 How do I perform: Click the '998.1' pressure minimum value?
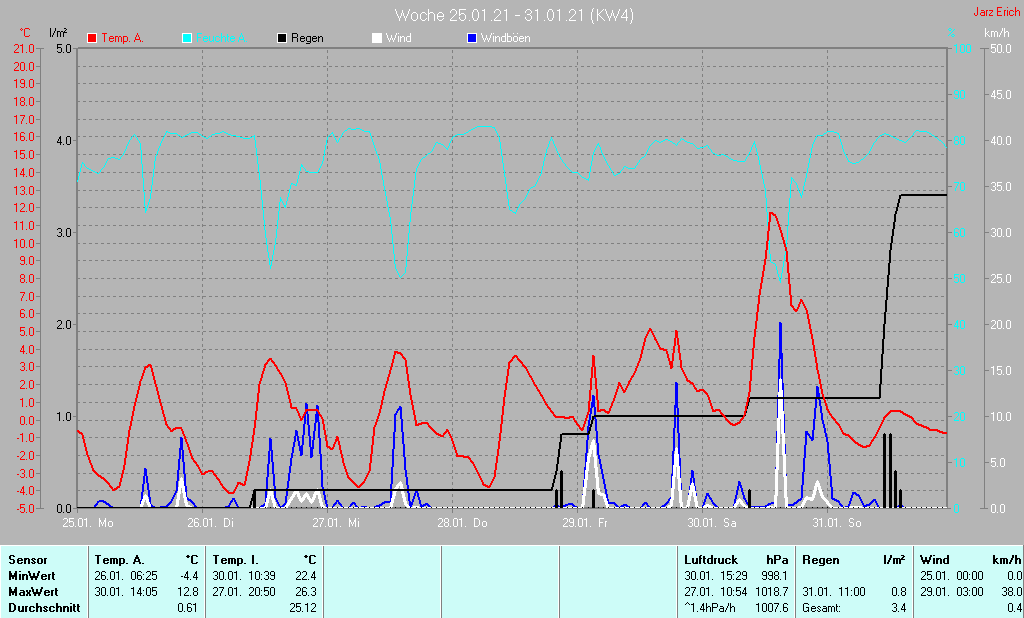tap(775, 576)
